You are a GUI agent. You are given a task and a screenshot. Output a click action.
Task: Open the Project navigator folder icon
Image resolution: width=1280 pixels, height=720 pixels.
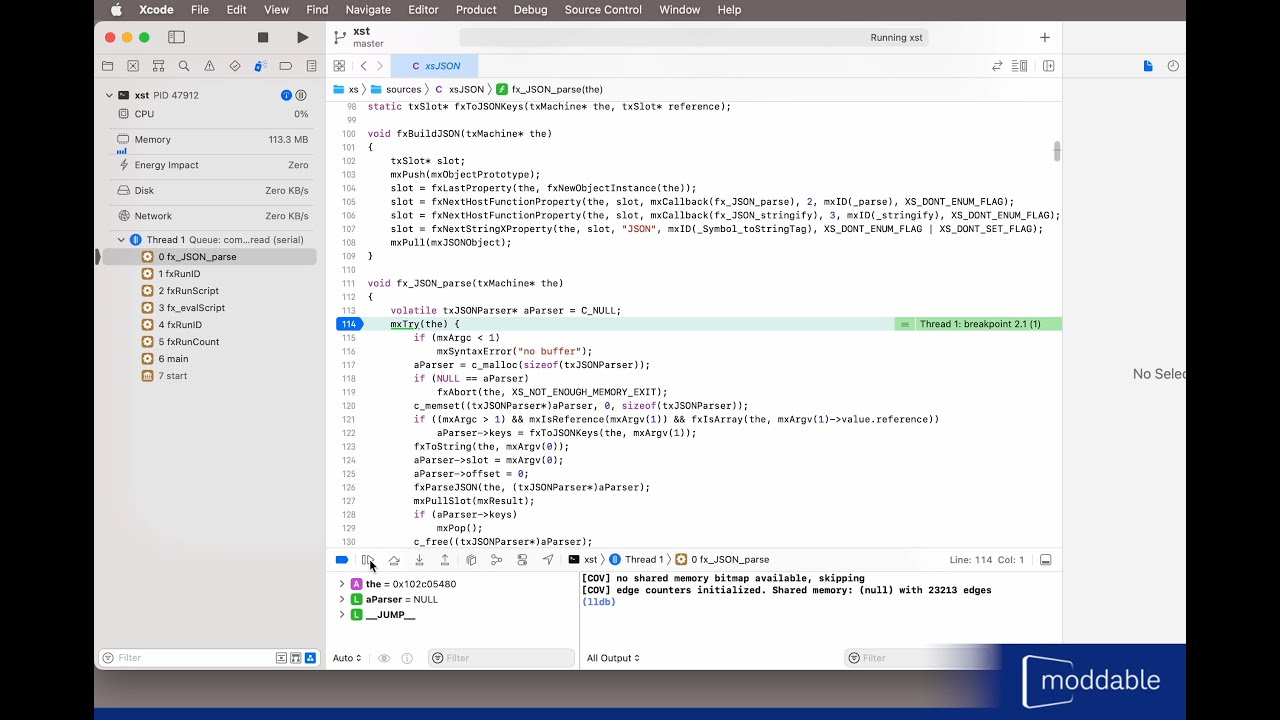pyautogui.click(x=107, y=66)
